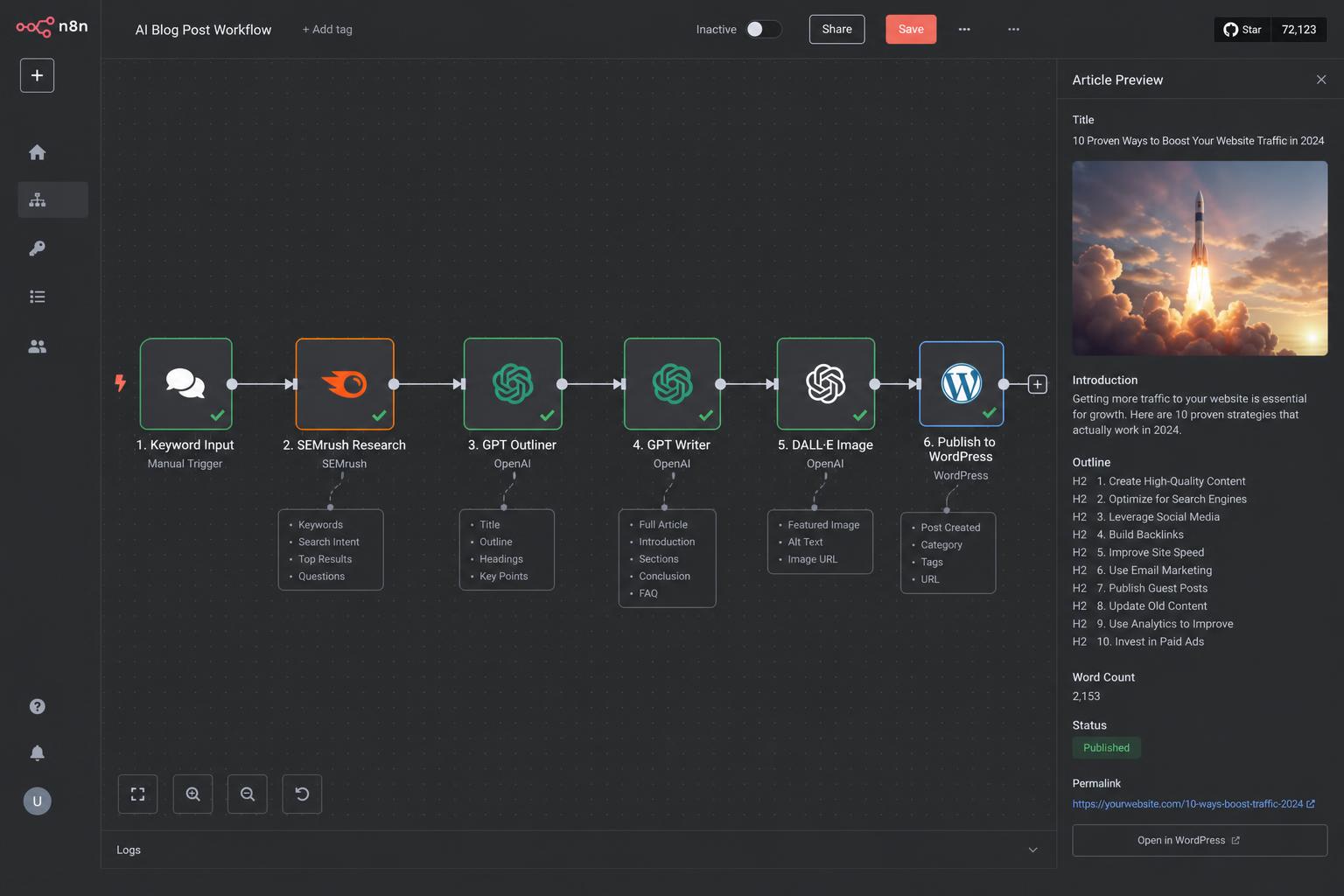
Task: Open the Users icon in sidebar
Action: tap(37, 346)
